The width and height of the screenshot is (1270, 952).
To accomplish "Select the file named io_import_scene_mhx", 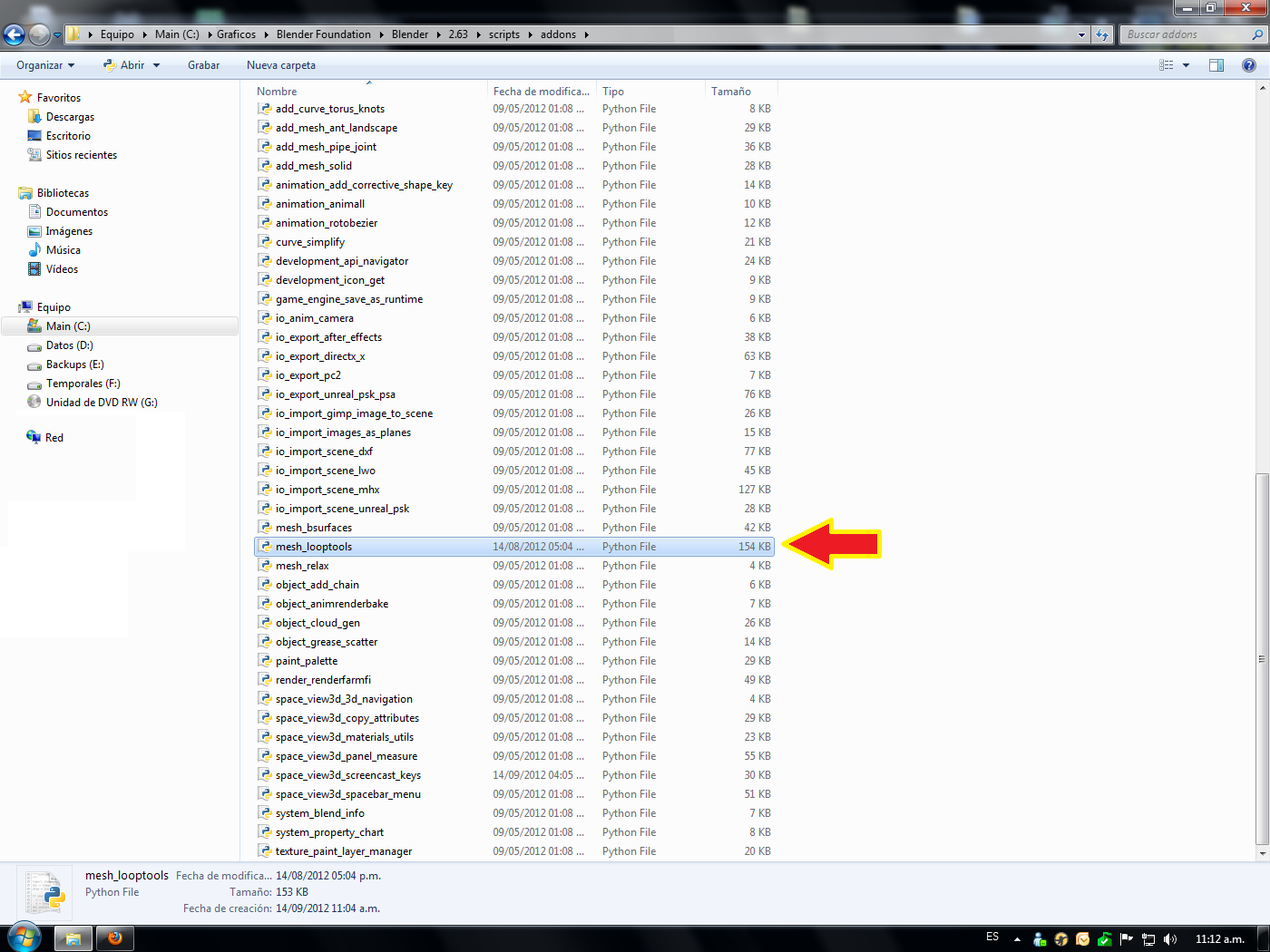I will click(514, 490).
